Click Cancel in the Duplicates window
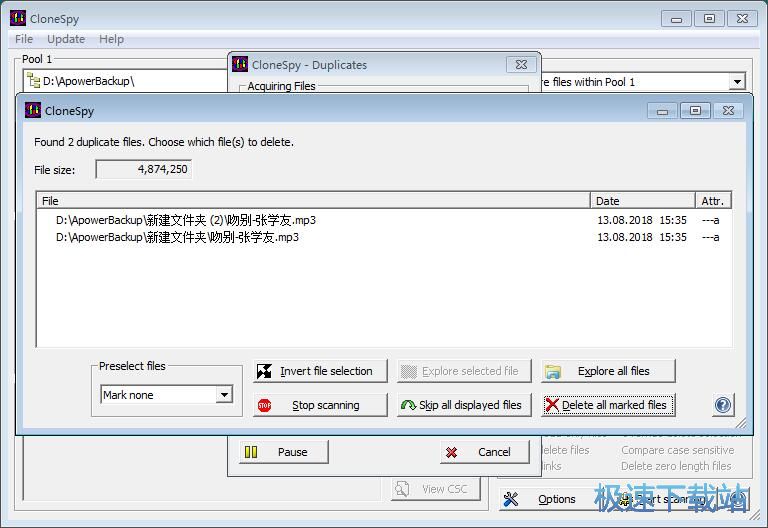This screenshot has height=528, width=768. coord(485,452)
